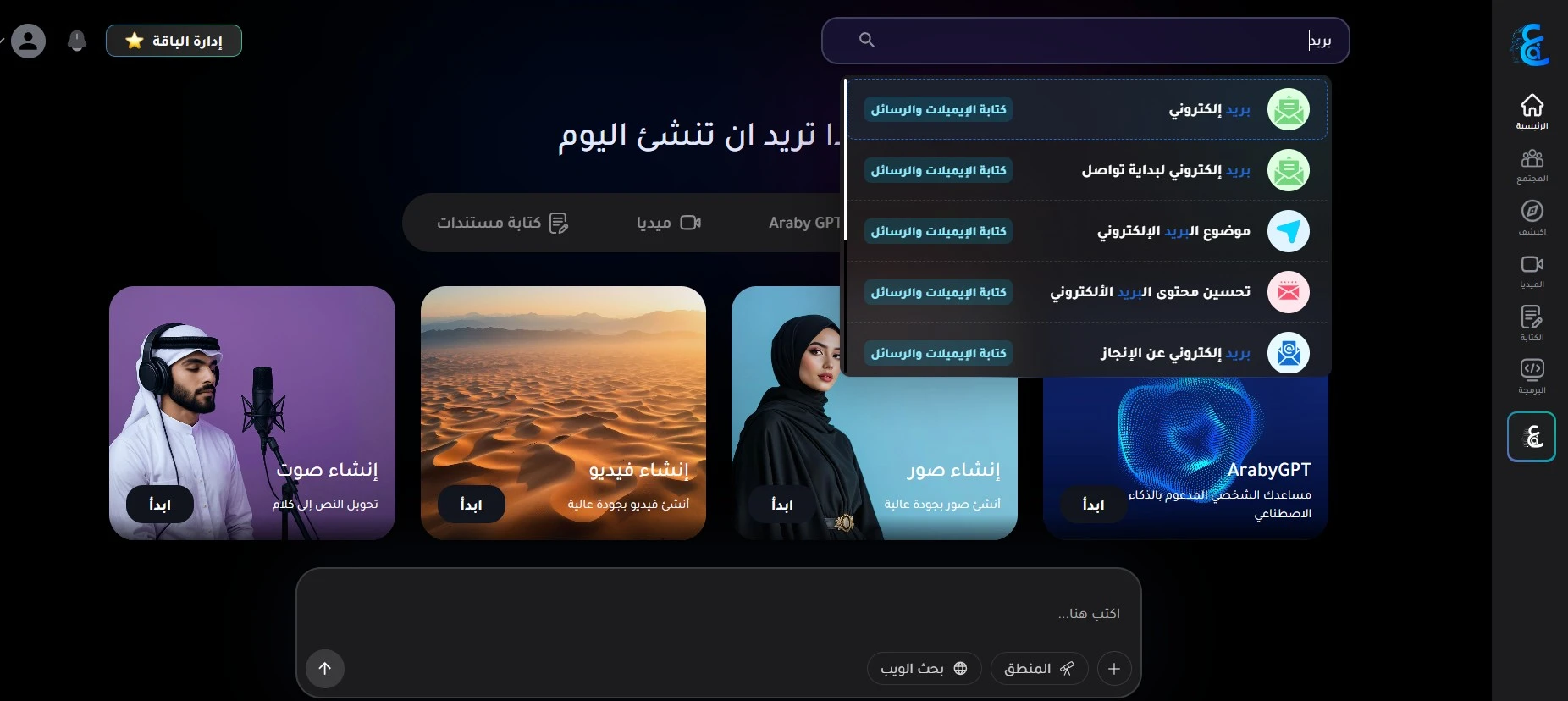The height and width of the screenshot is (701, 1568).
Task: Switch to the ميديا tab
Action: (x=669, y=223)
